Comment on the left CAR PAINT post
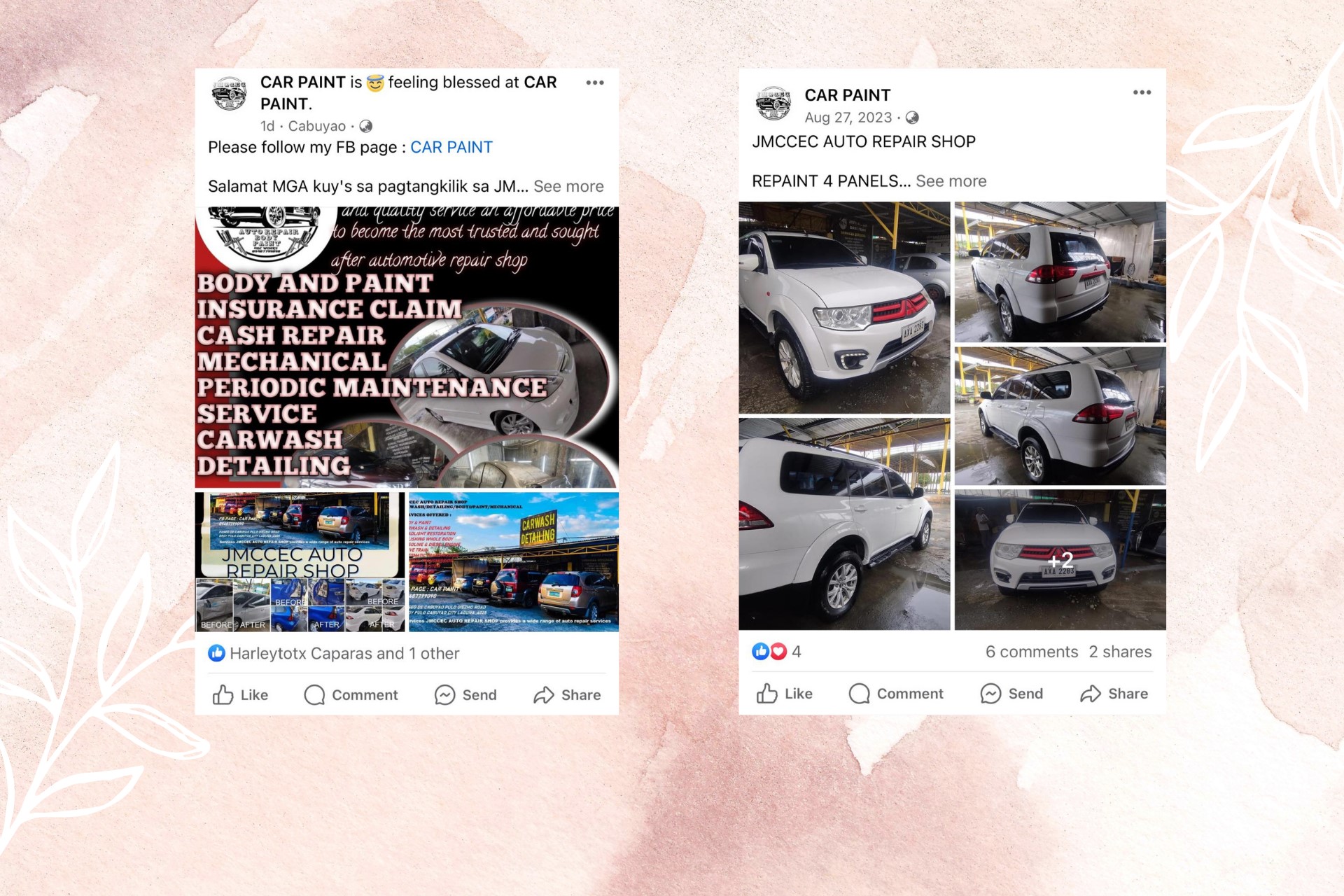Image resolution: width=1344 pixels, height=896 pixels. pos(351,694)
